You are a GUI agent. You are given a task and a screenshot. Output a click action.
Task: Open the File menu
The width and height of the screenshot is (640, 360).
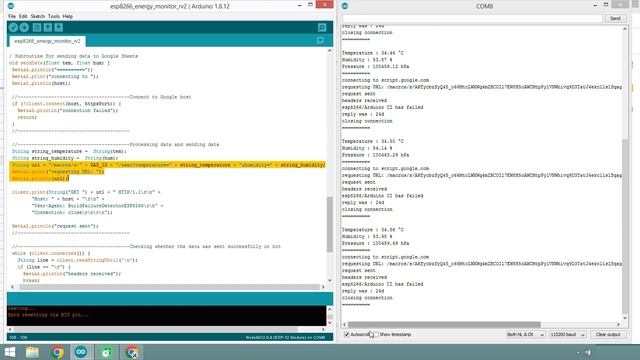(x=12, y=16)
